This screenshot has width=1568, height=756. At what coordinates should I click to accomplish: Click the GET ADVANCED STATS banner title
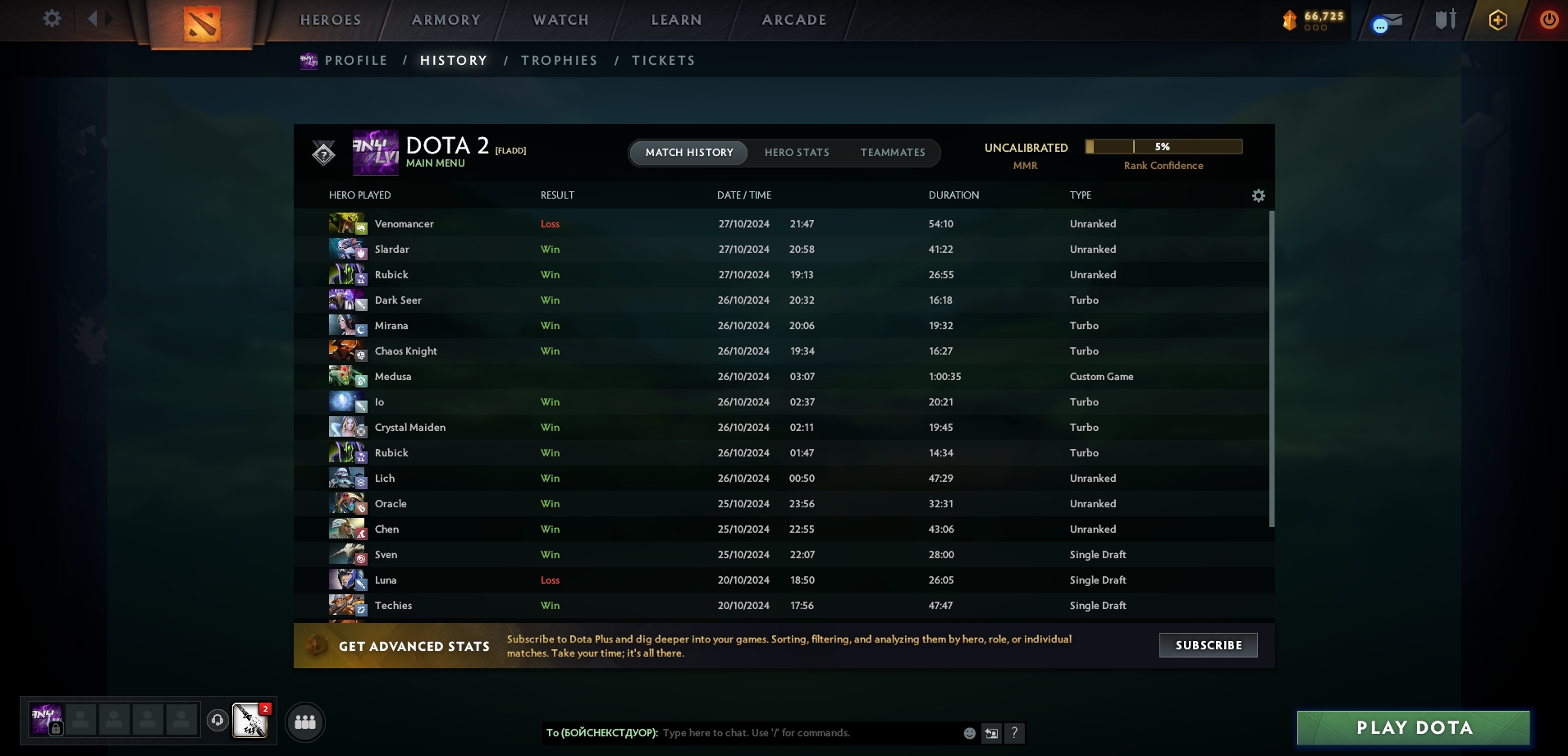point(414,647)
